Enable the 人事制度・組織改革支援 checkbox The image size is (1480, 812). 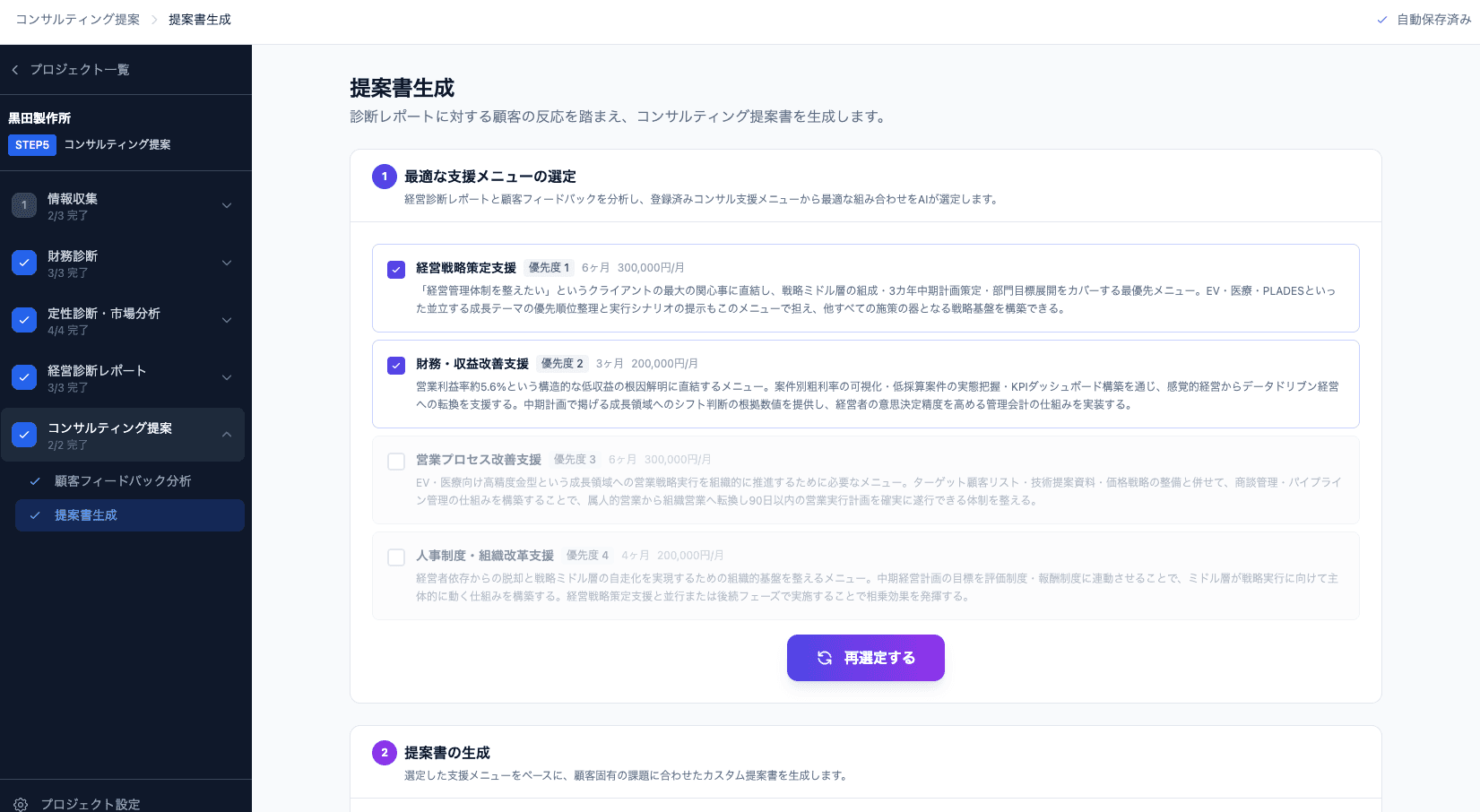pos(395,557)
